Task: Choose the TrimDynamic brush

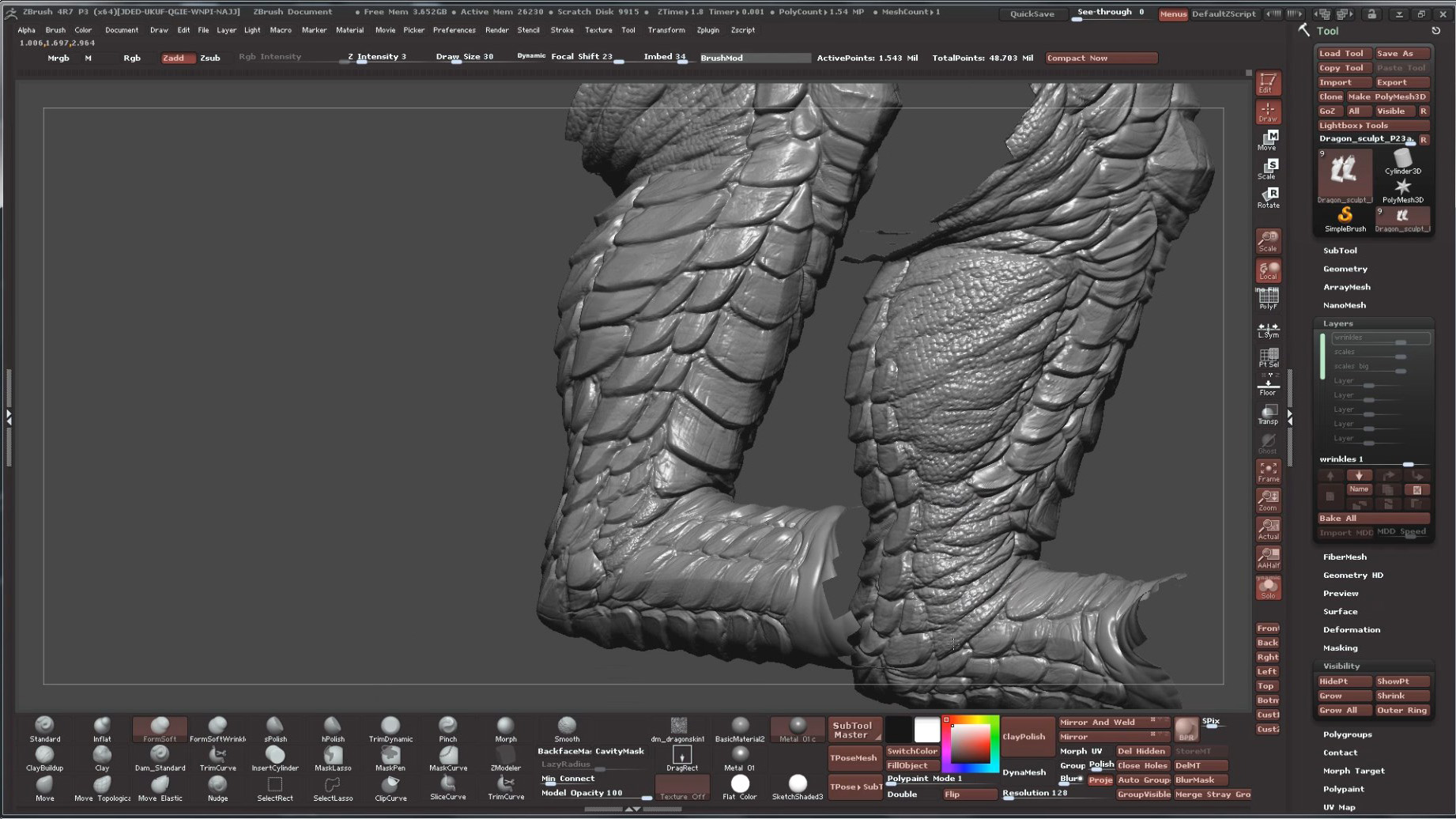Action: [390, 729]
